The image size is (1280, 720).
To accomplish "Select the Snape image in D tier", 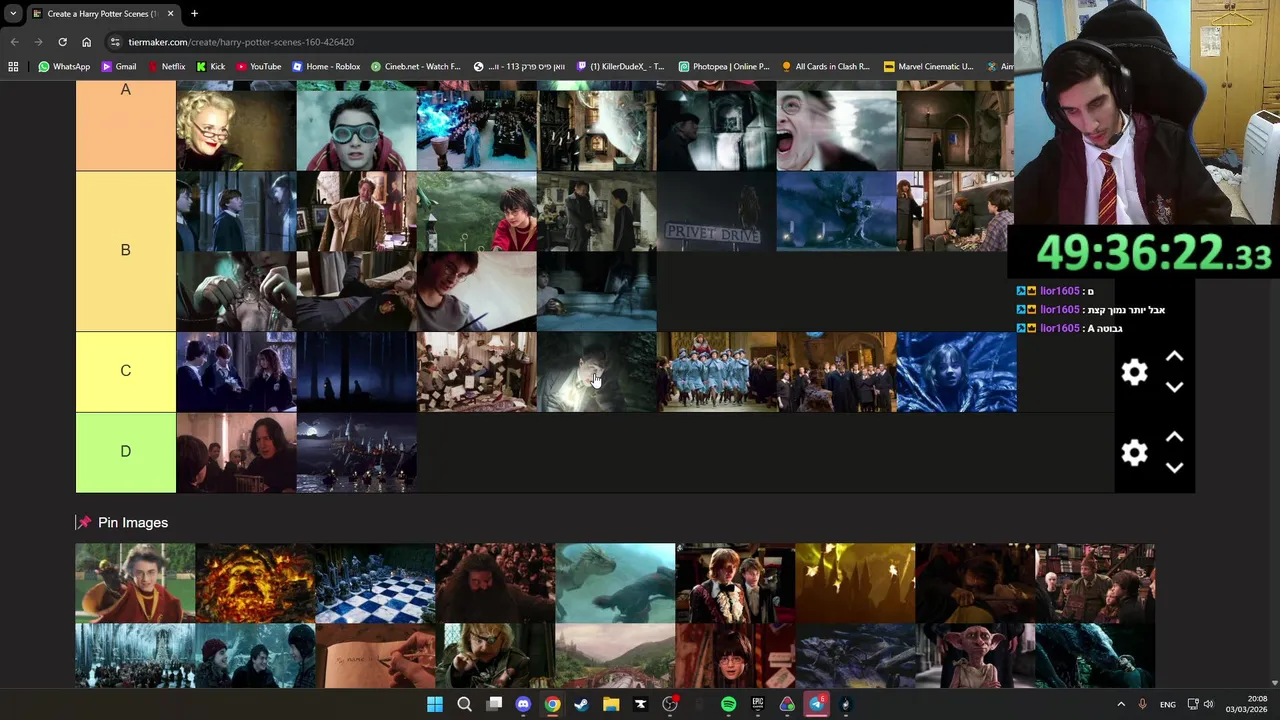I will [x=236, y=452].
